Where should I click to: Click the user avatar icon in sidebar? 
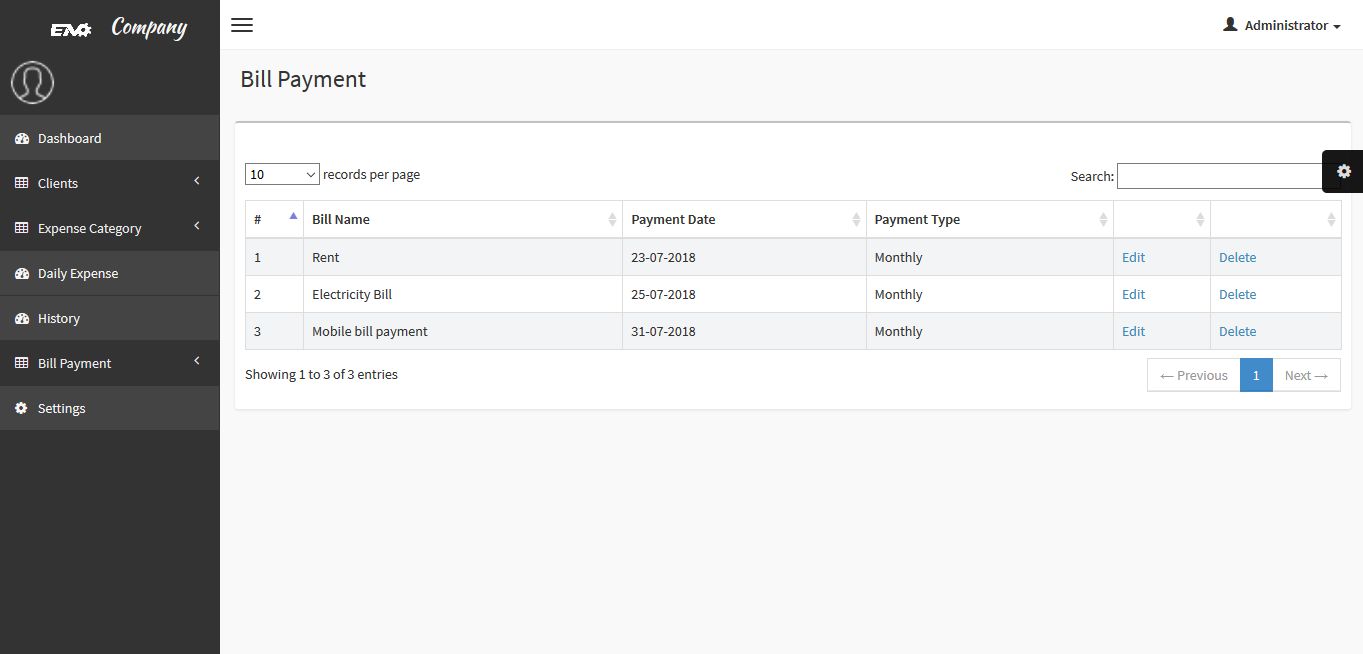[x=32, y=82]
